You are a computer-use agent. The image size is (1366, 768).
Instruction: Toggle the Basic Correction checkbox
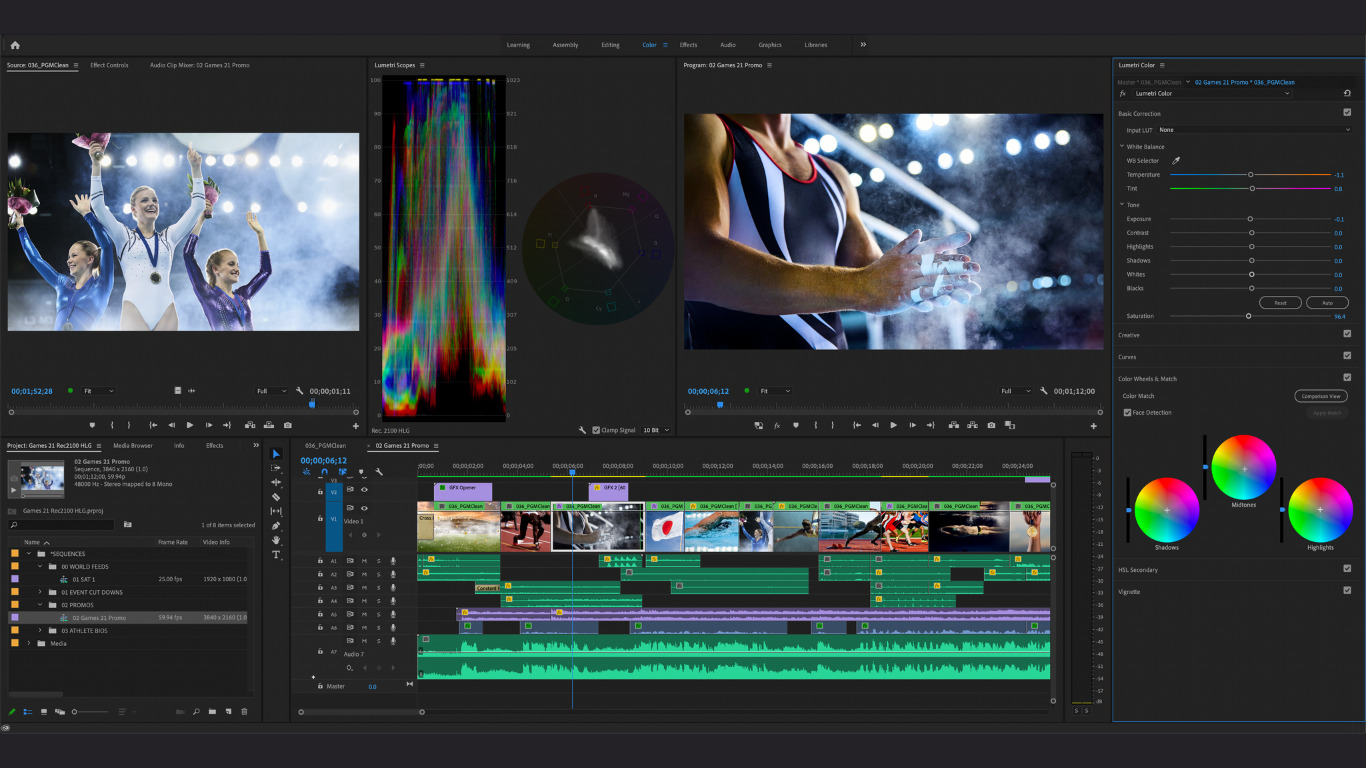[x=1347, y=113]
